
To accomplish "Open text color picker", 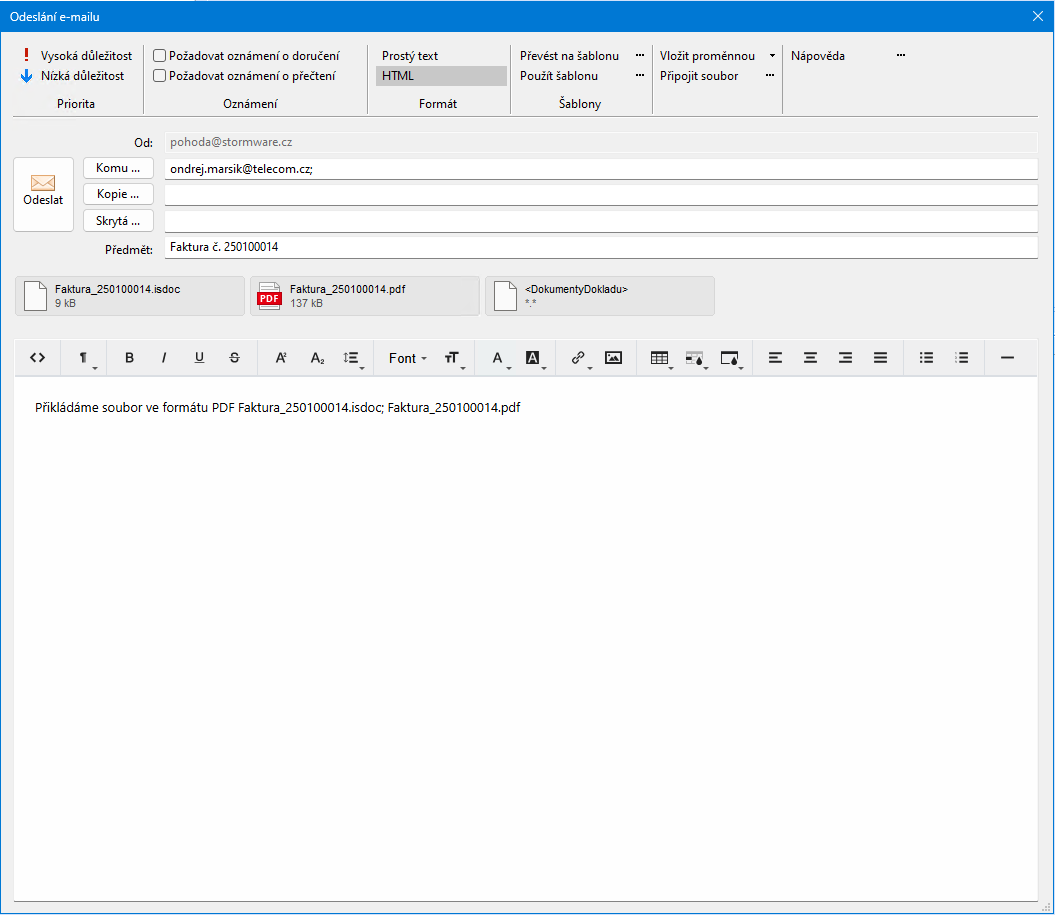I will click(x=498, y=358).
